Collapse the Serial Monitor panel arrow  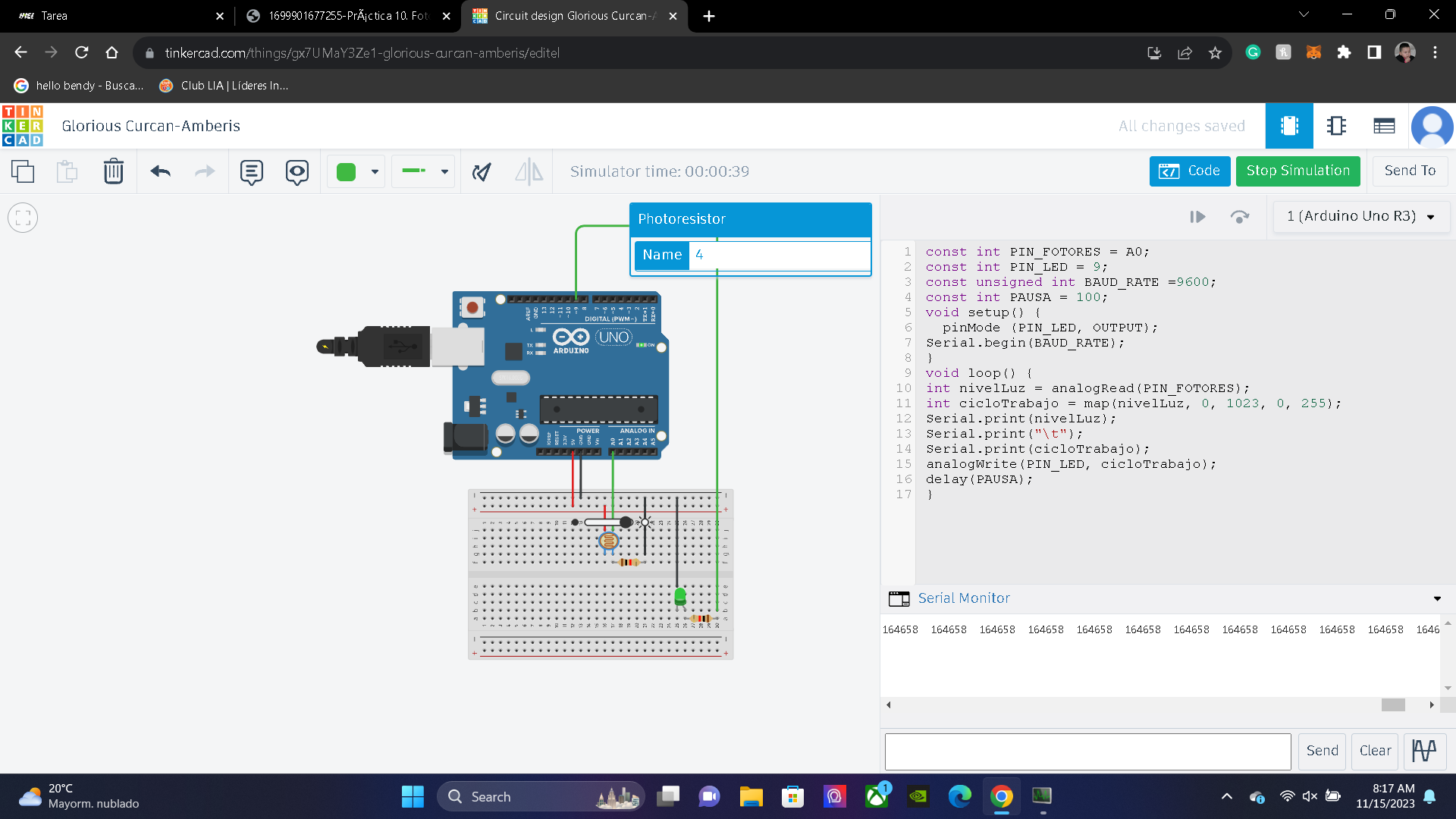pyautogui.click(x=1437, y=599)
